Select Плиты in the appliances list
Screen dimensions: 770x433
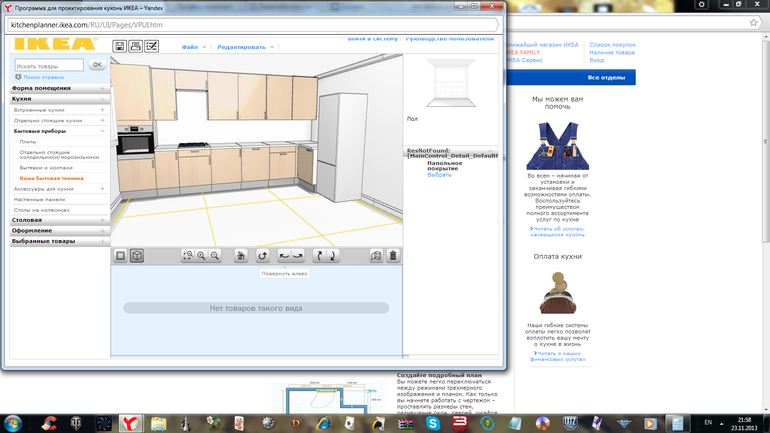tap(28, 142)
